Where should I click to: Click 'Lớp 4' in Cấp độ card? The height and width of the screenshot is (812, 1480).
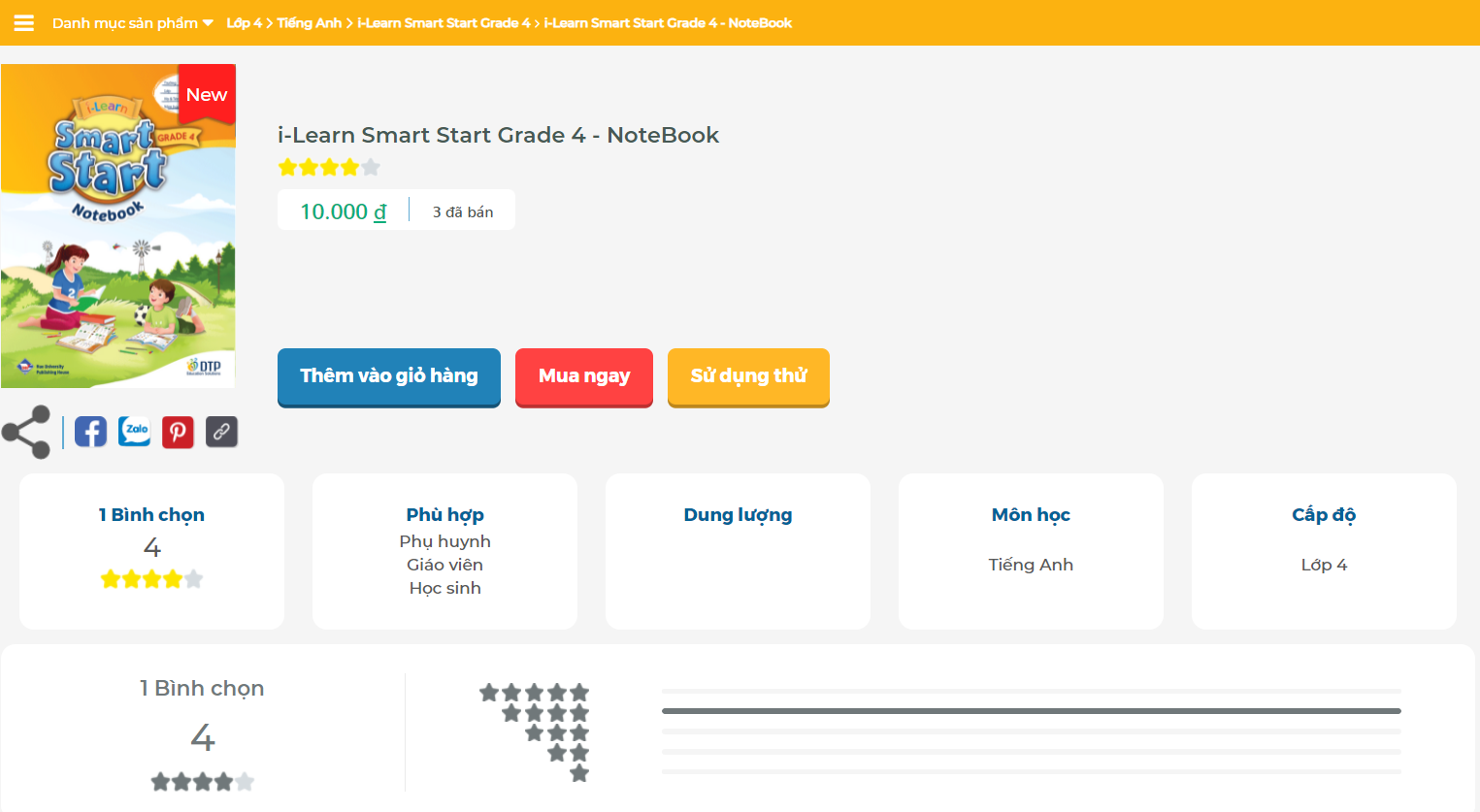1324,565
